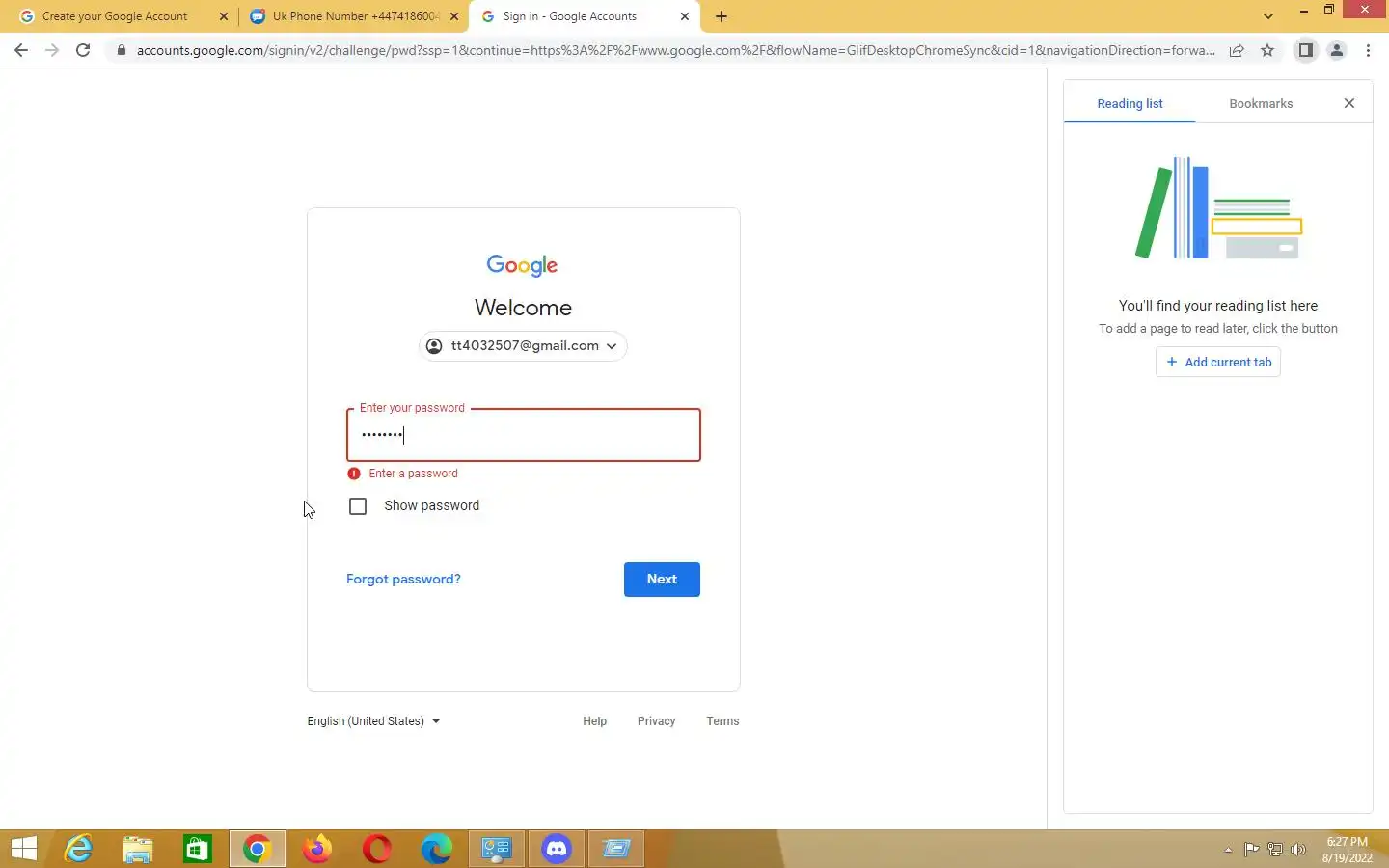Click Forgot password? link
Image resolution: width=1389 pixels, height=868 pixels.
[x=403, y=579]
